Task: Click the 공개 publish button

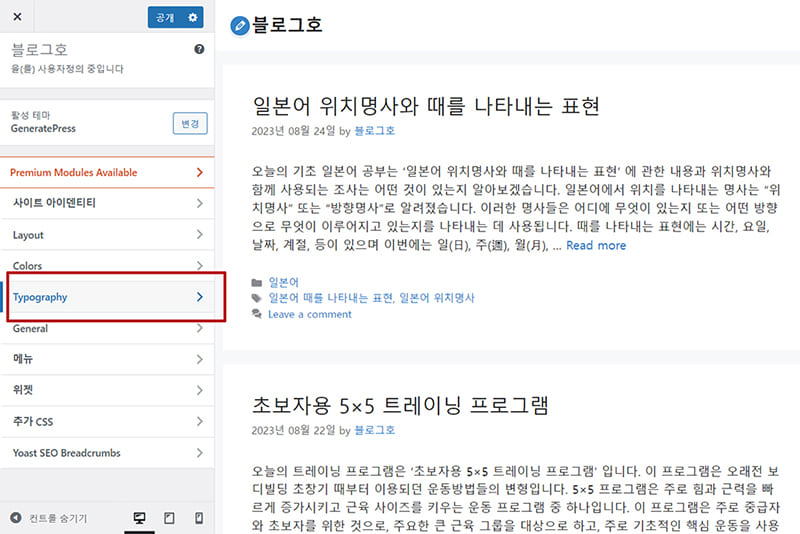Action: click(165, 17)
